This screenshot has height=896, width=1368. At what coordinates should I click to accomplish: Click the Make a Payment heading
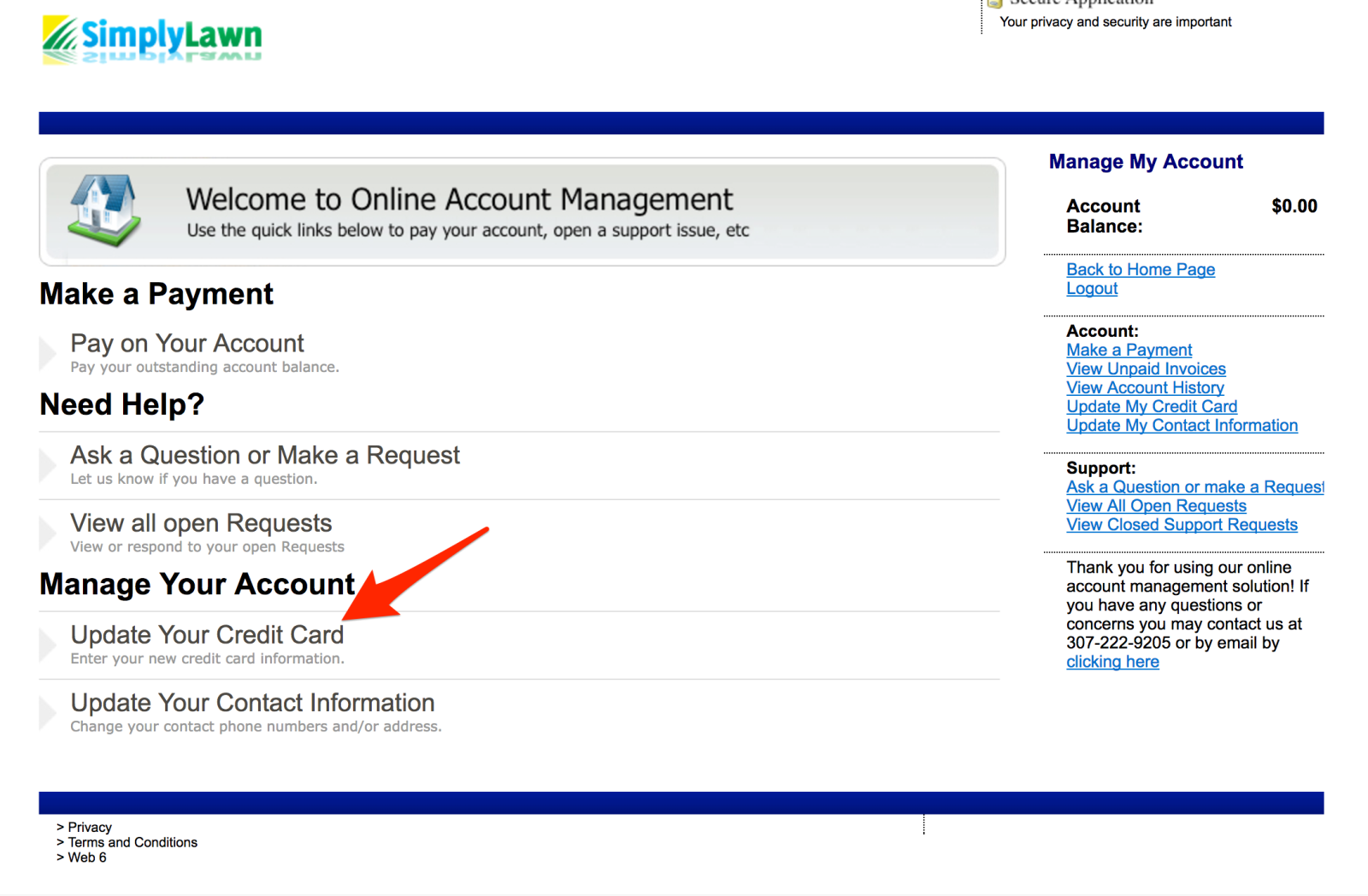click(156, 294)
